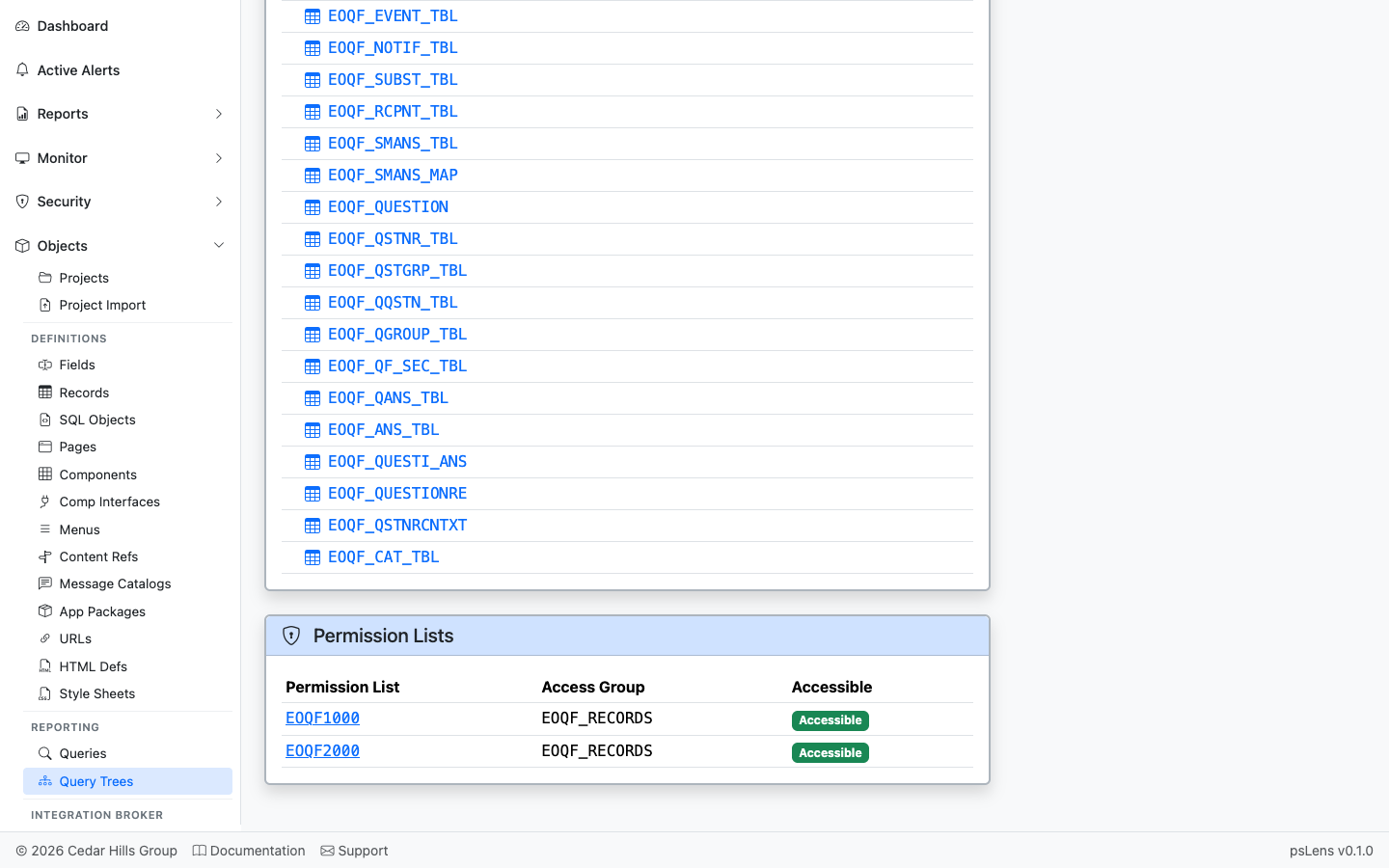Click the Message Catalogs chat icon
Viewport: 1389px width, 868px height.
click(x=45, y=583)
